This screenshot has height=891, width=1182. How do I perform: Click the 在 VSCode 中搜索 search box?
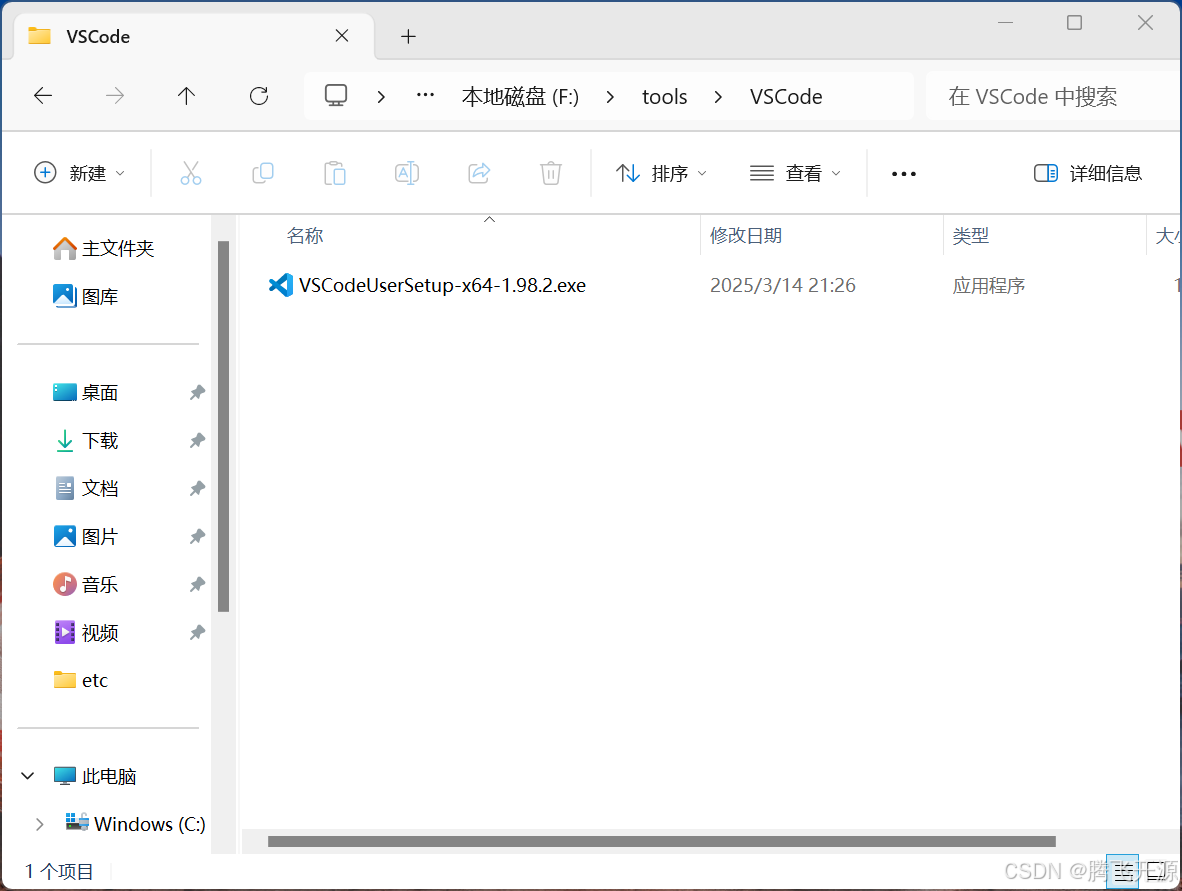coord(1052,96)
